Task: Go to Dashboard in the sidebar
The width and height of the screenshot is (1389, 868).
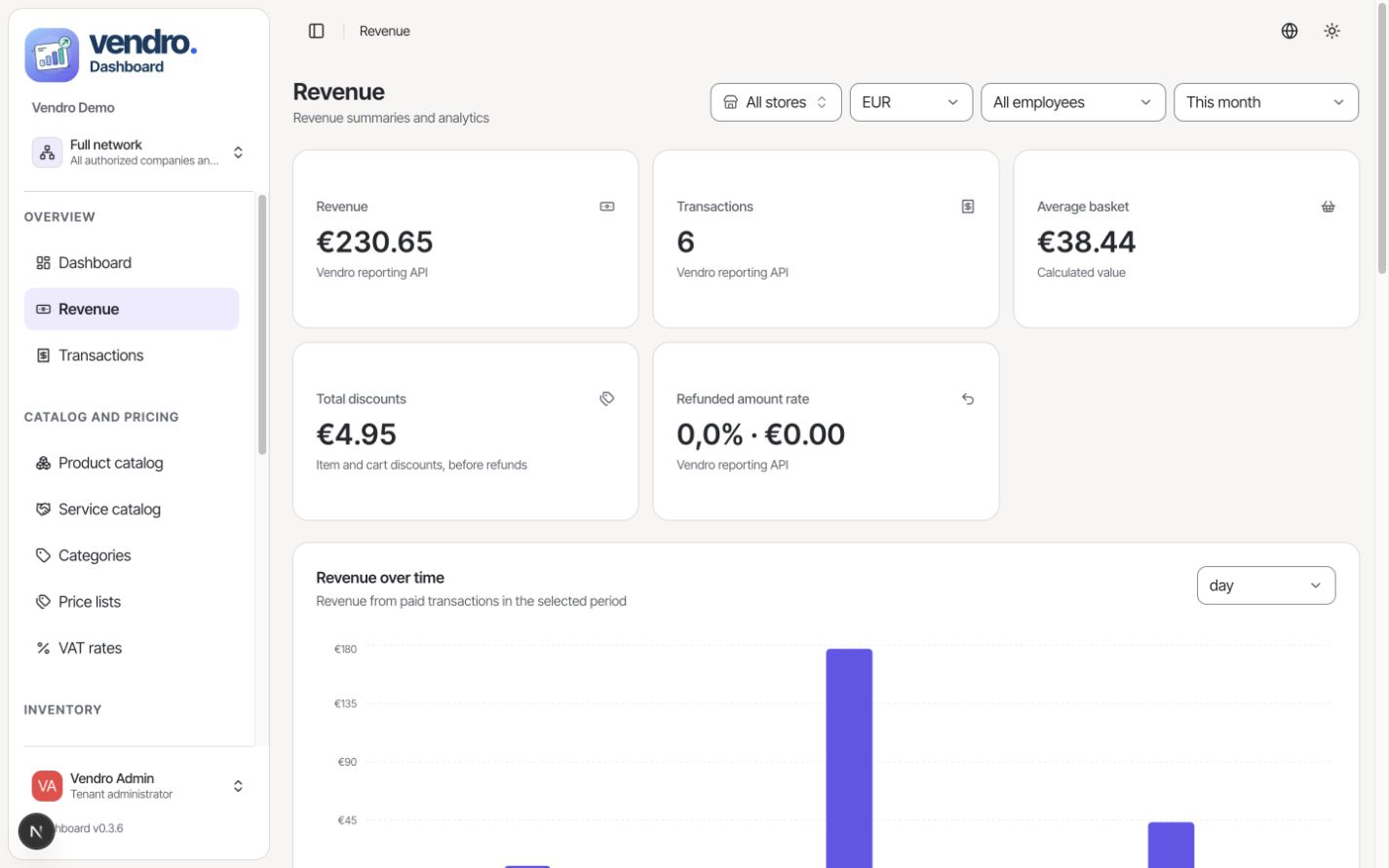Action: point(132,263)
